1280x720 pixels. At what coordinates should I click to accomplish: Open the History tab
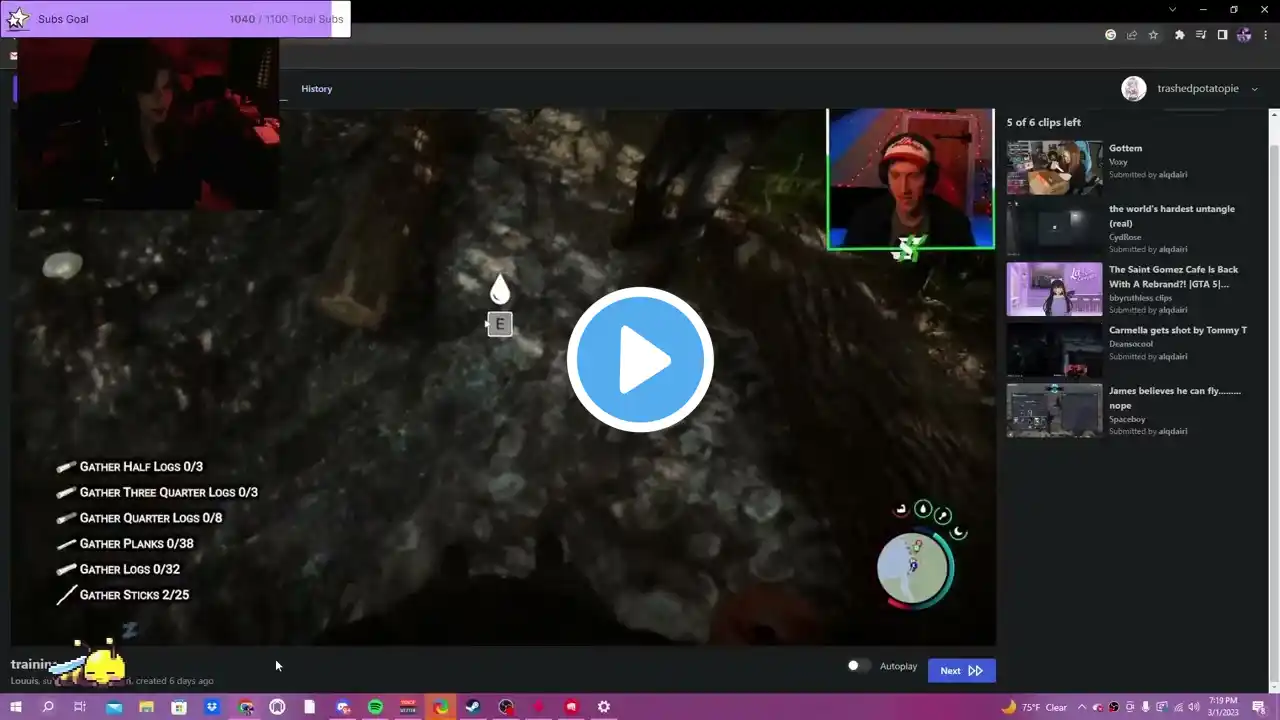[x=316, y=89]
